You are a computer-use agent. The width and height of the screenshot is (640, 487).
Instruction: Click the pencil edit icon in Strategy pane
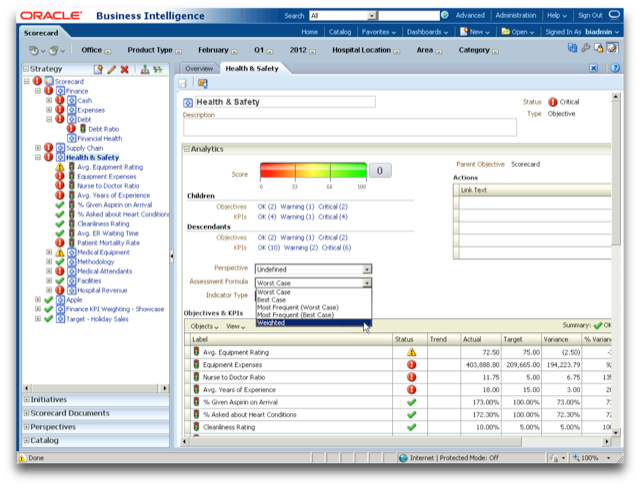click(112, 69)
